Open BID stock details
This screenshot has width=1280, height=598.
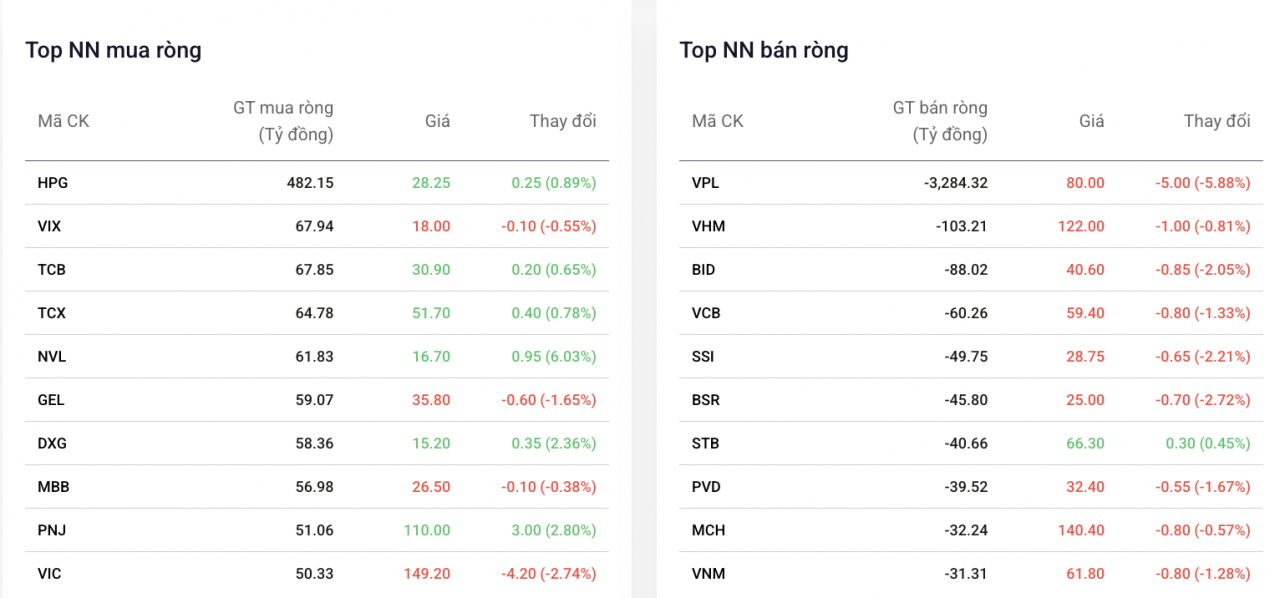[703, 270]
